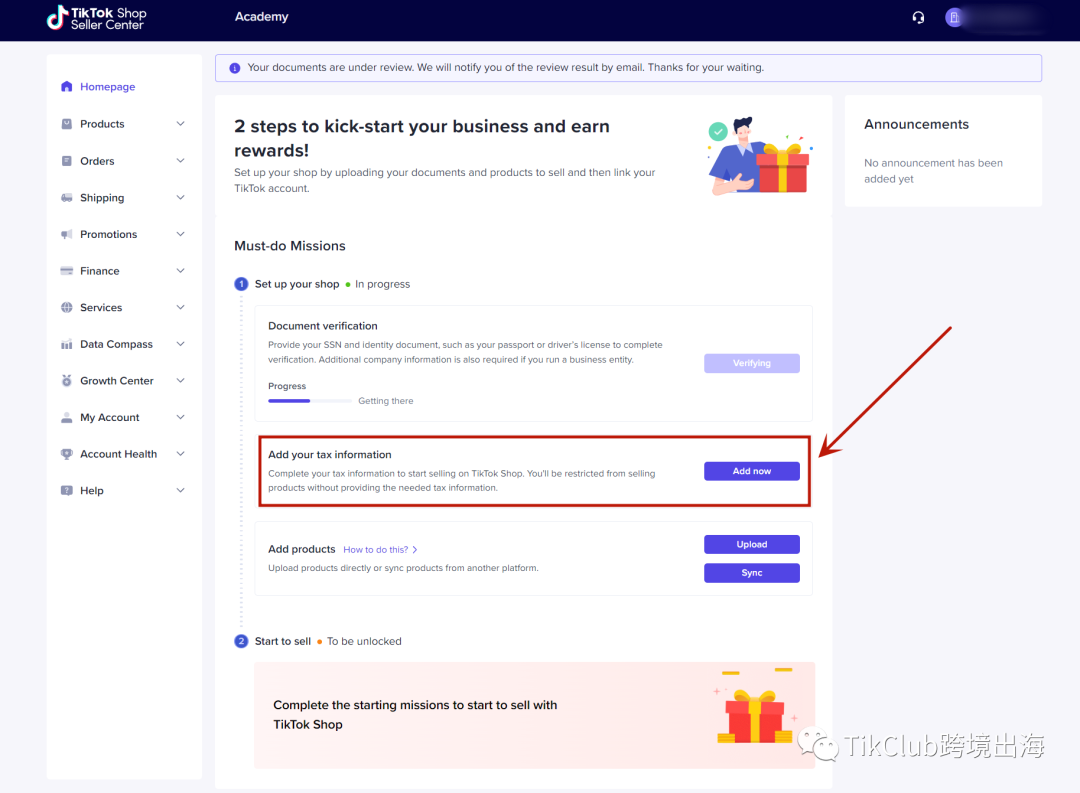Click the Homepage house icon
The height and width of the screenshot is (793, 1080).
(x=67, y=87)
